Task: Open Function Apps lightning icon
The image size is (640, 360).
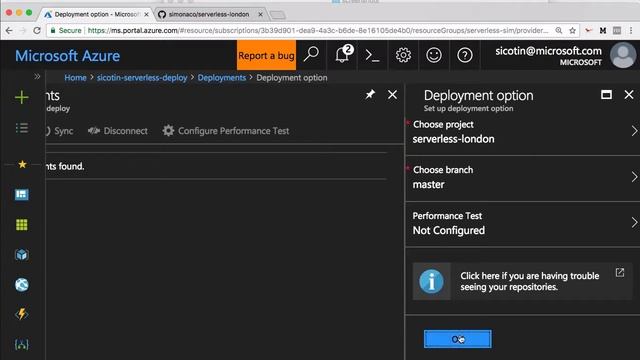Action: tap(22, 314)
